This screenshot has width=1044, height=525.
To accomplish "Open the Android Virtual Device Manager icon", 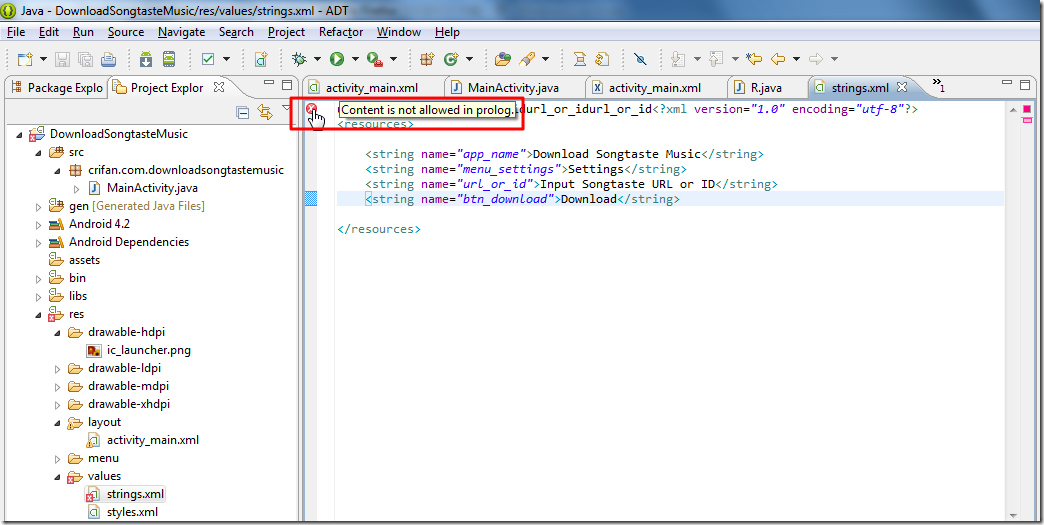I will tap(169, 59).
